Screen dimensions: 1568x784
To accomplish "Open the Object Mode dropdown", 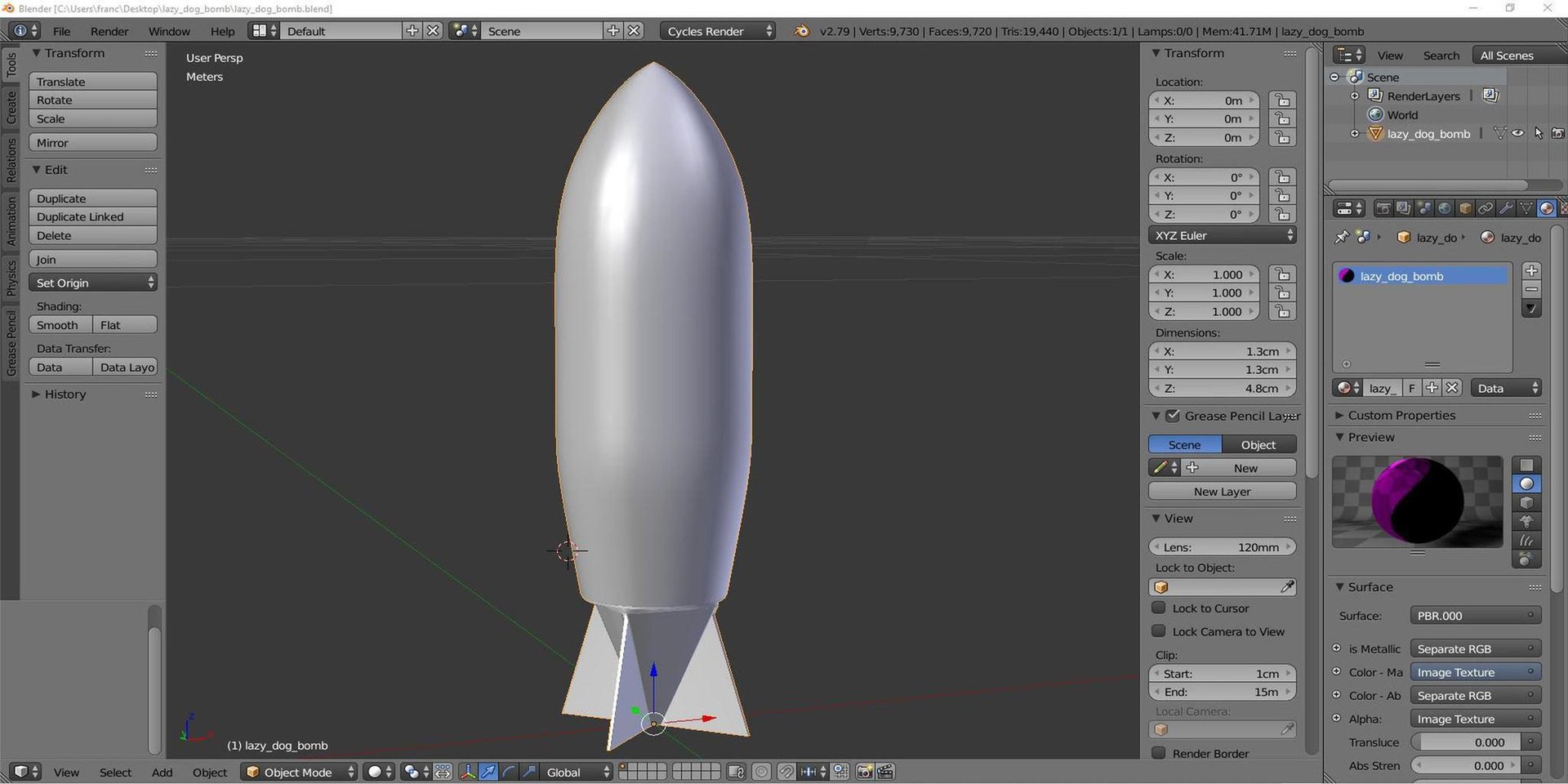I will (x=300, y=772).
